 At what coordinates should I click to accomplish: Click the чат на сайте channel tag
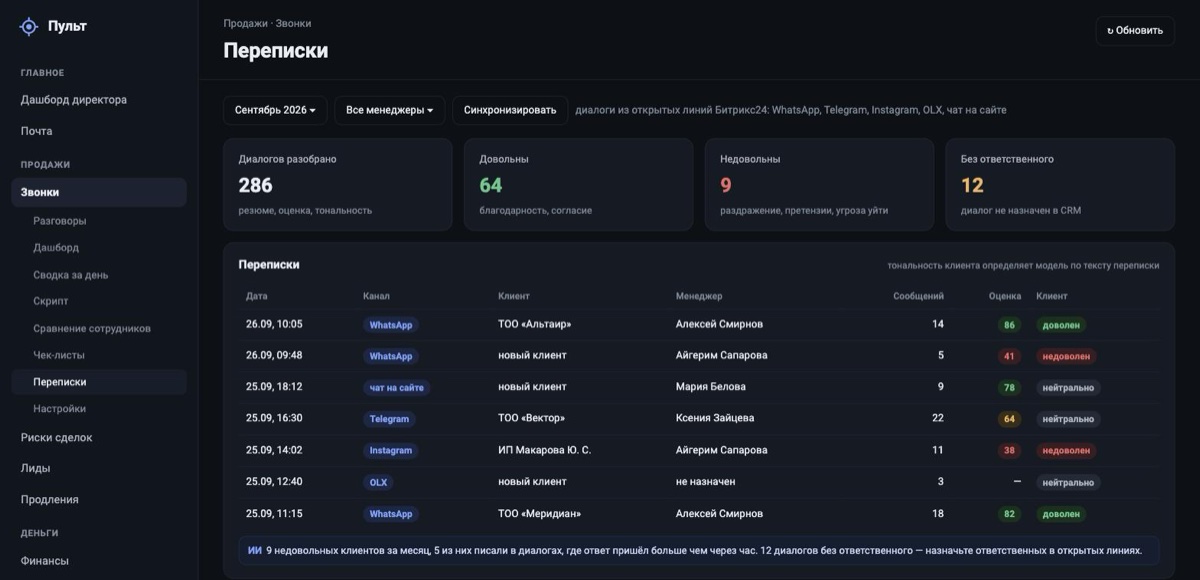397,387
